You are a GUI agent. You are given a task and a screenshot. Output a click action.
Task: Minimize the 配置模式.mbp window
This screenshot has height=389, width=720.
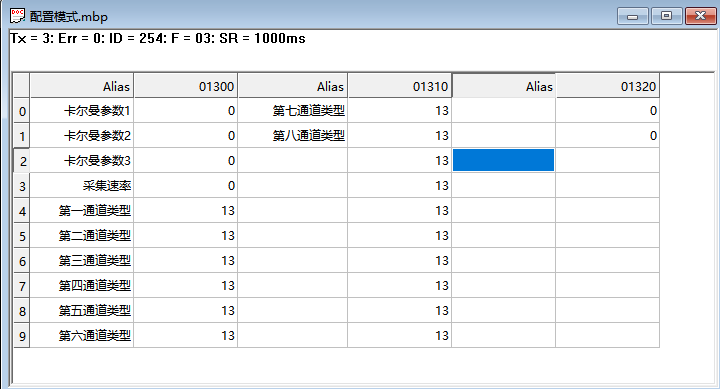[633, 16]
